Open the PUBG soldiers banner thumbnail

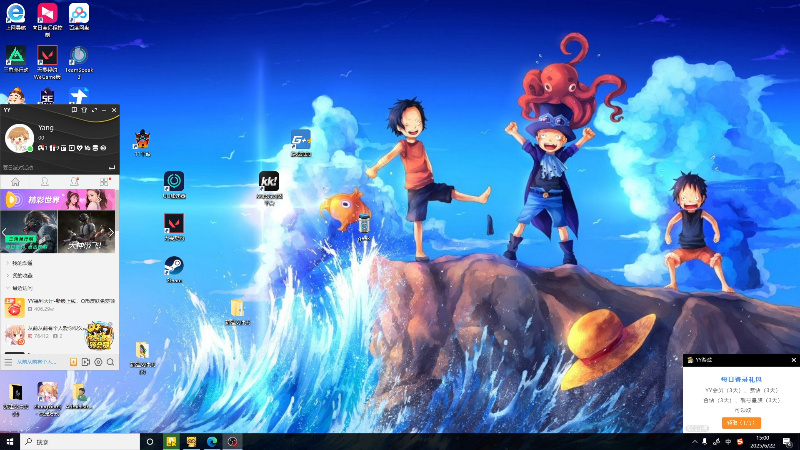86,232
